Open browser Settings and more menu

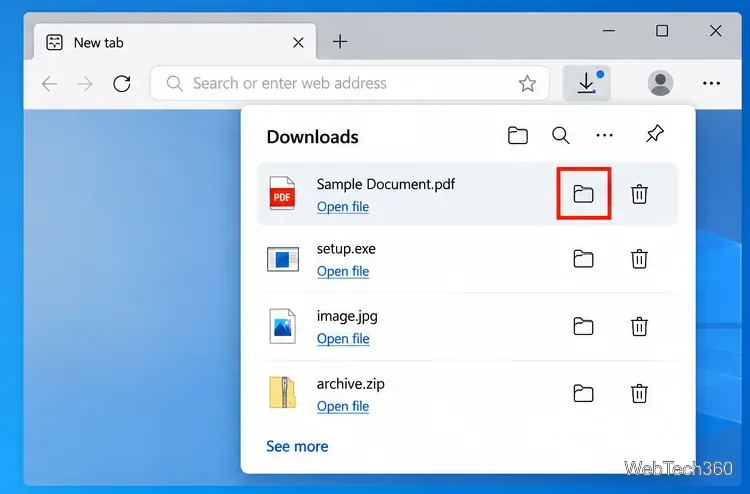711,83
